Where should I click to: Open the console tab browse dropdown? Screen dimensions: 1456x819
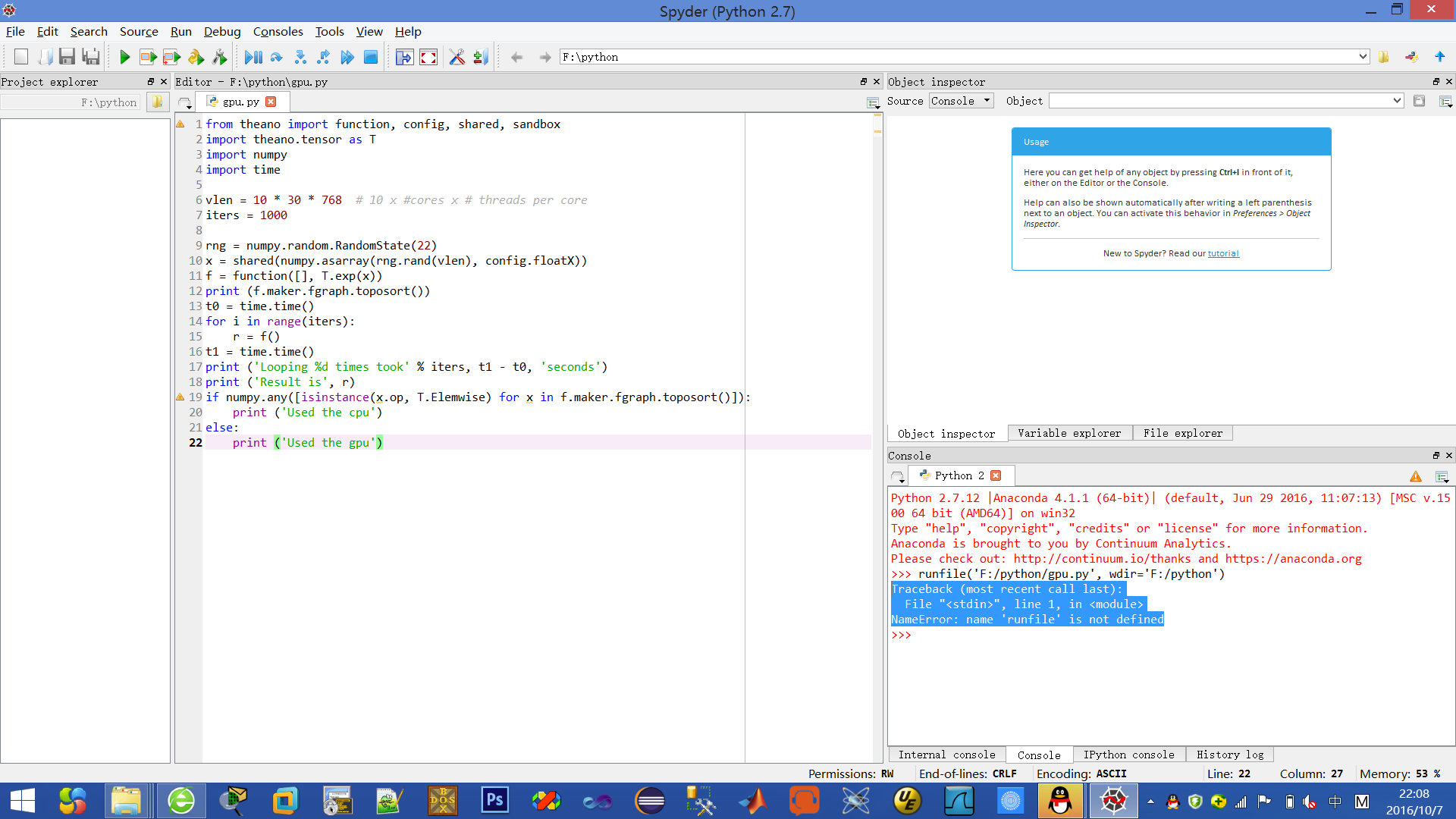898,477
